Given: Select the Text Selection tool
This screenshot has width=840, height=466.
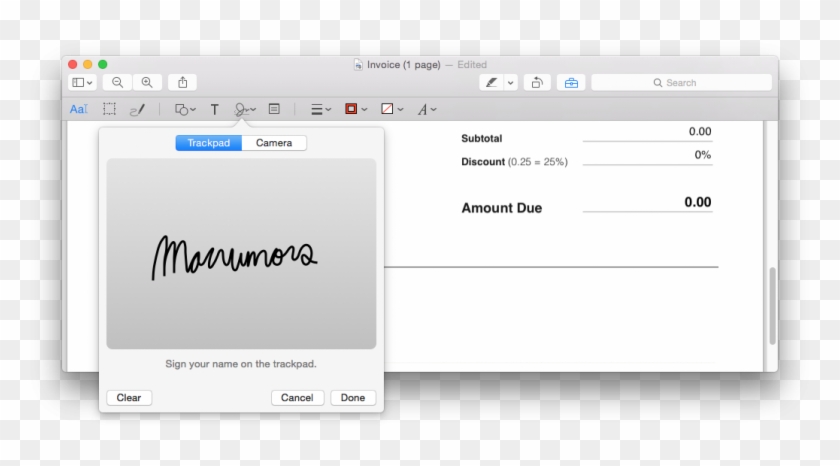Looking at the screenshot, I should click(x=79, y=109).
